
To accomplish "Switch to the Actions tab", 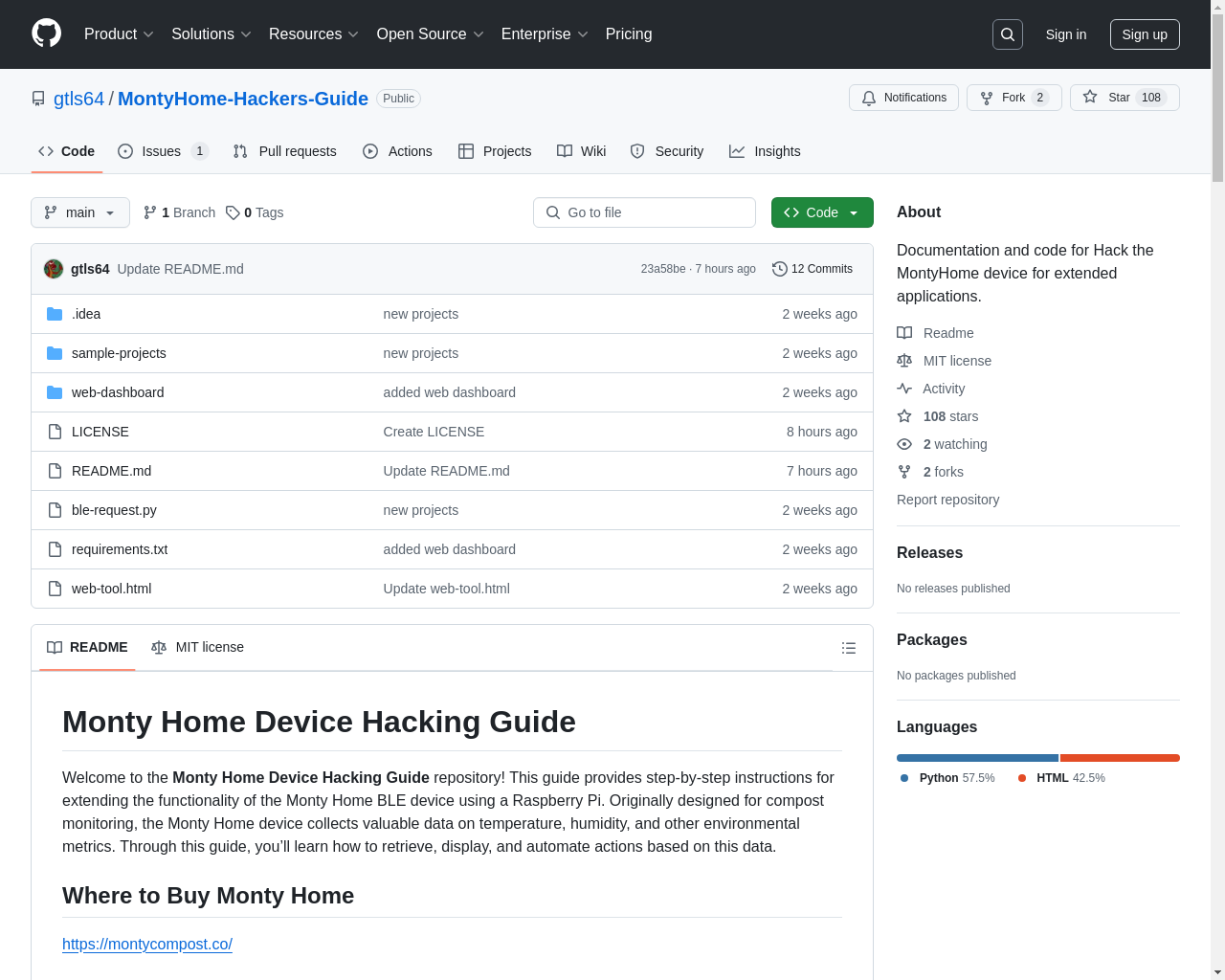I will pyautogui.click(x=397, y=151).
